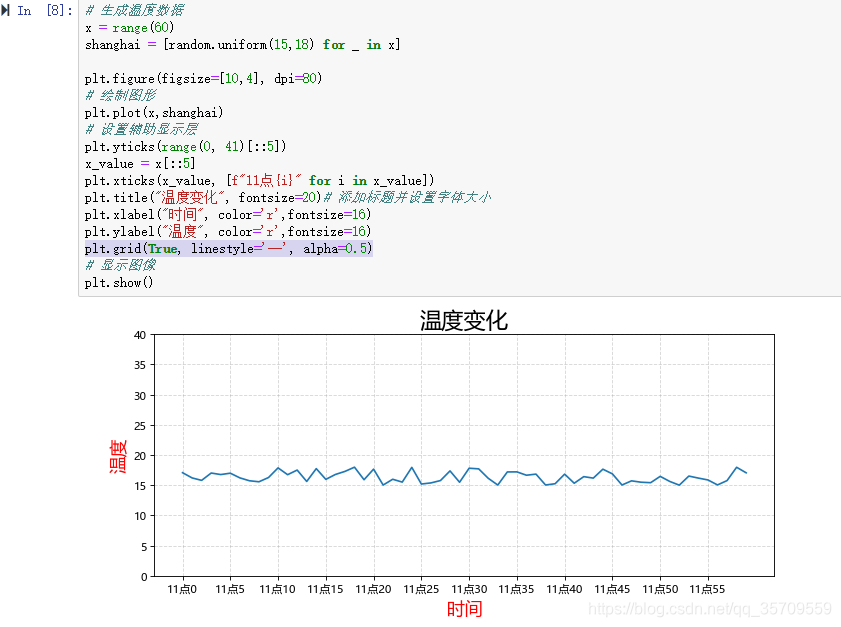The width and height of the screenshot is (841, 627).
Task: Click the y-axis tick label 30
Action: (x=140, y=396)
